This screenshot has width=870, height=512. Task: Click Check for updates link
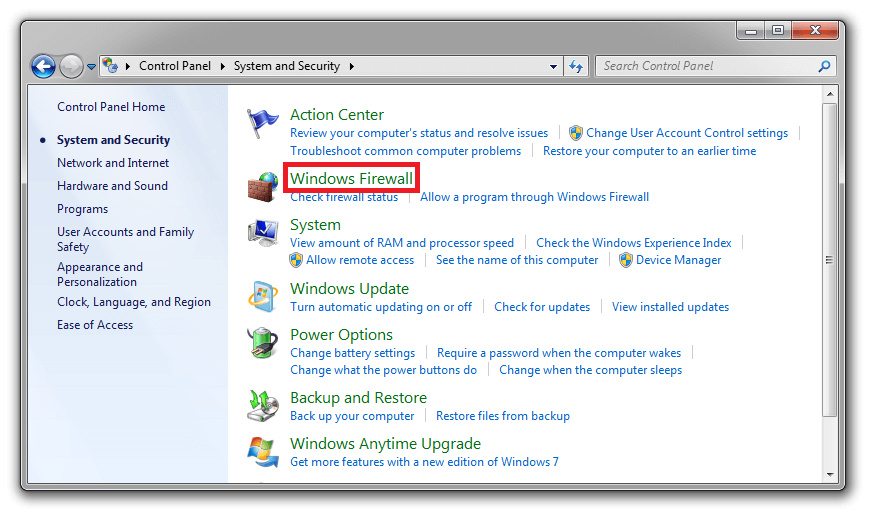[542, 307]
